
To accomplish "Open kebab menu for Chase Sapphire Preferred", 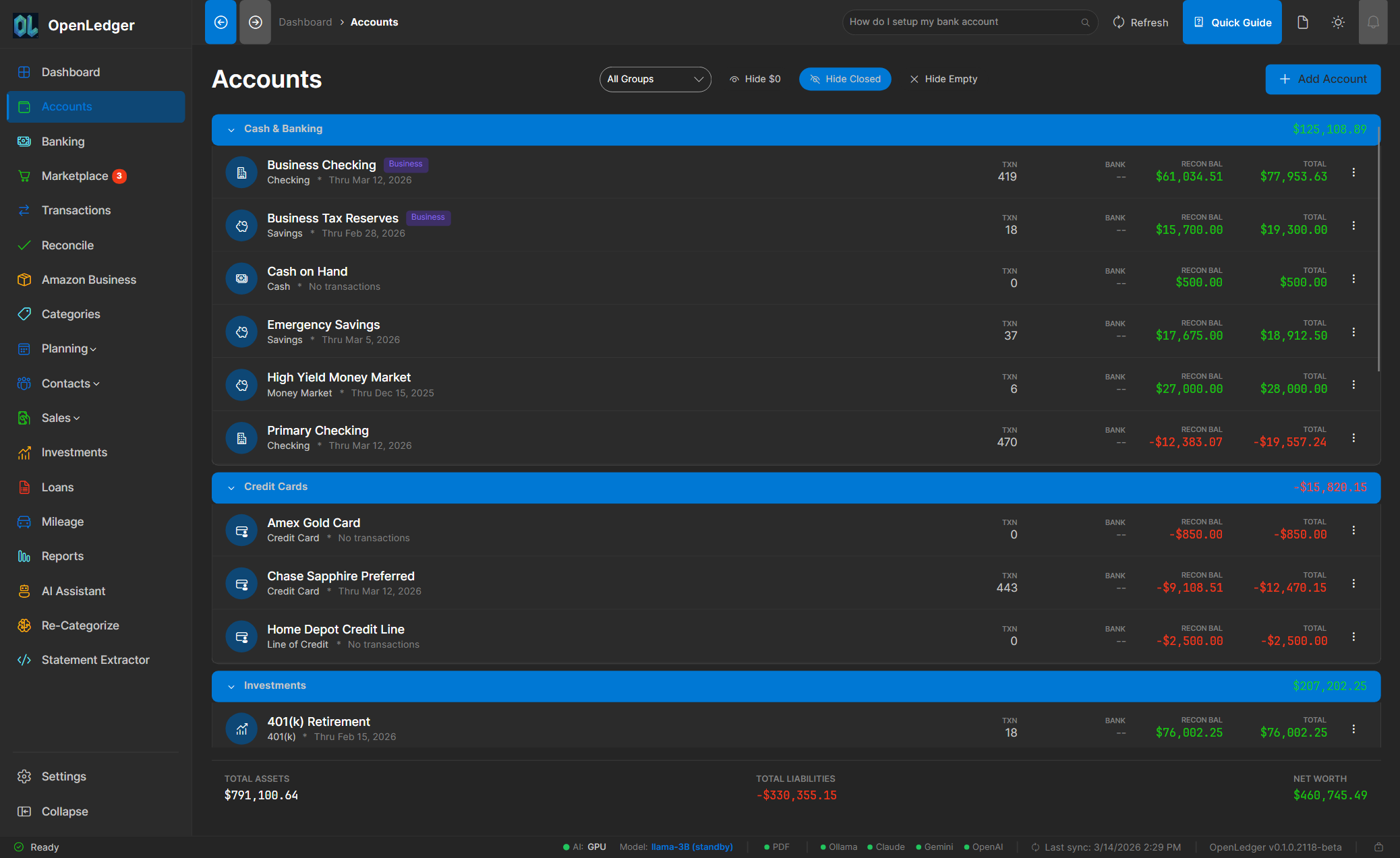I will [x=1353, y=584].
